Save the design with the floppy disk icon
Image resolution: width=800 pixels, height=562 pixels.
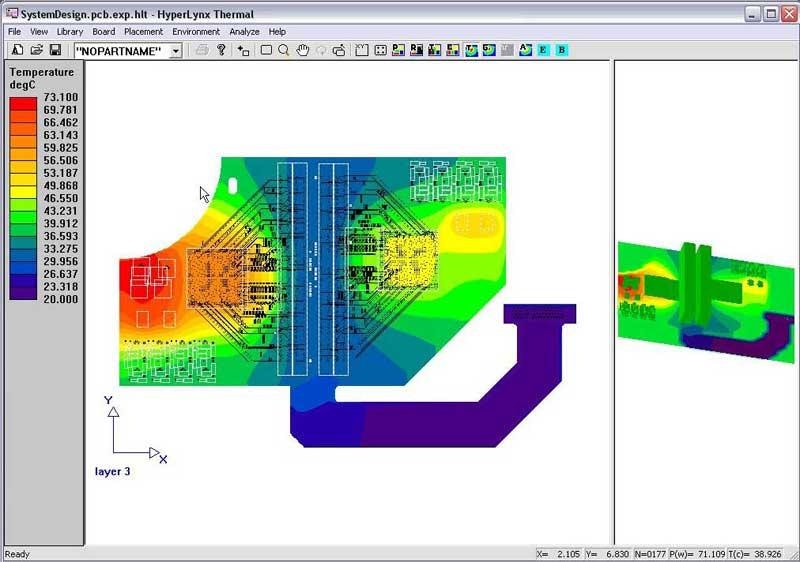coord(55,50)
